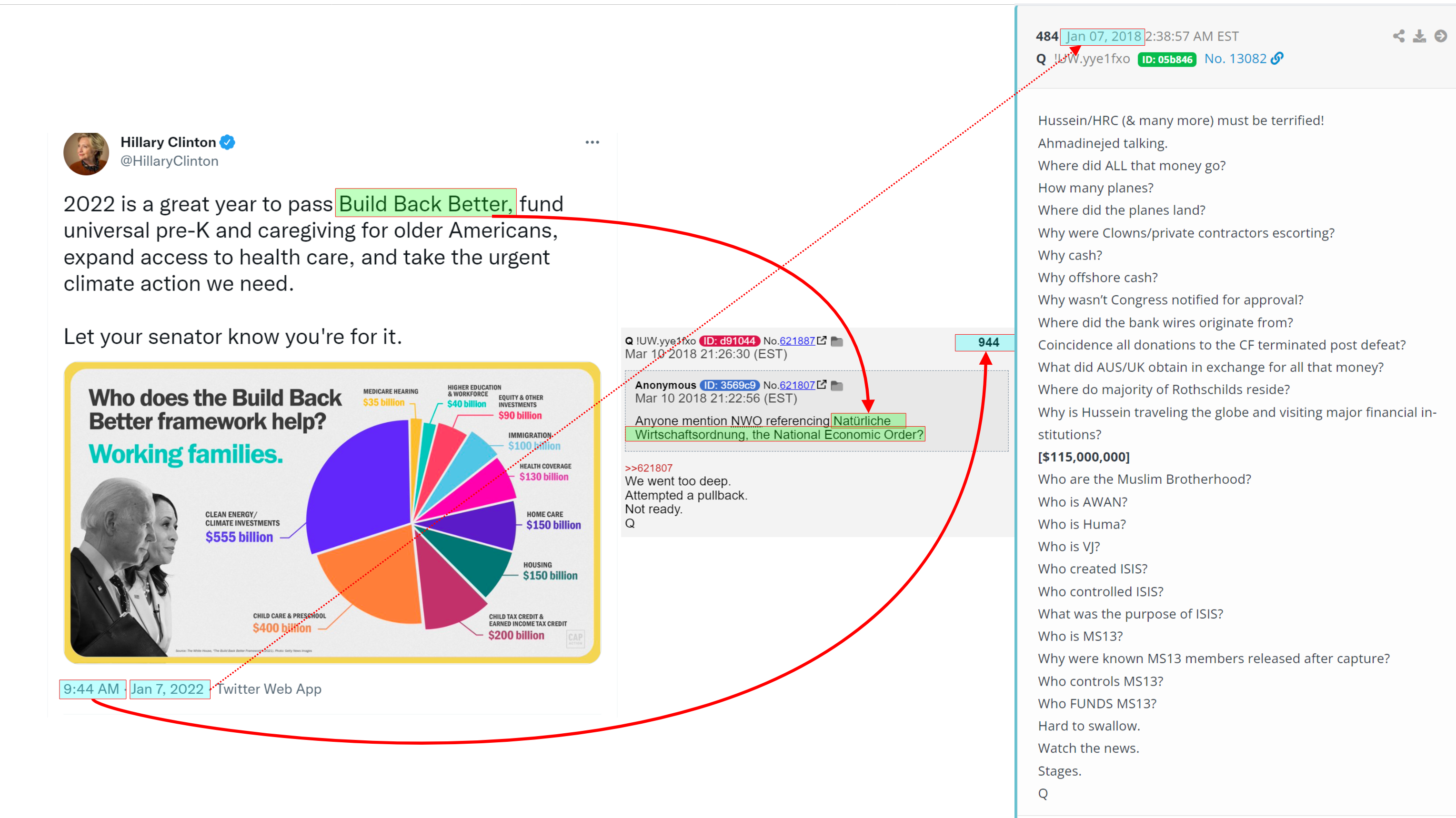The height and width of the screenshot is (818, 1456).
Task: Click the line 'Why offshore cash?'
Action: 1098,278
